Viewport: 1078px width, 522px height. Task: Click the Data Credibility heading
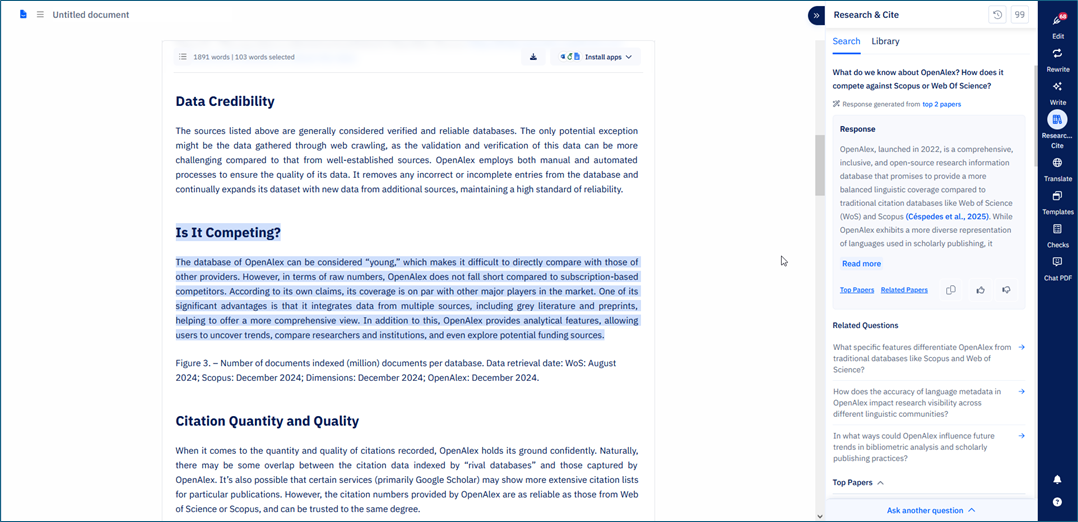click(x=225, y=102)
